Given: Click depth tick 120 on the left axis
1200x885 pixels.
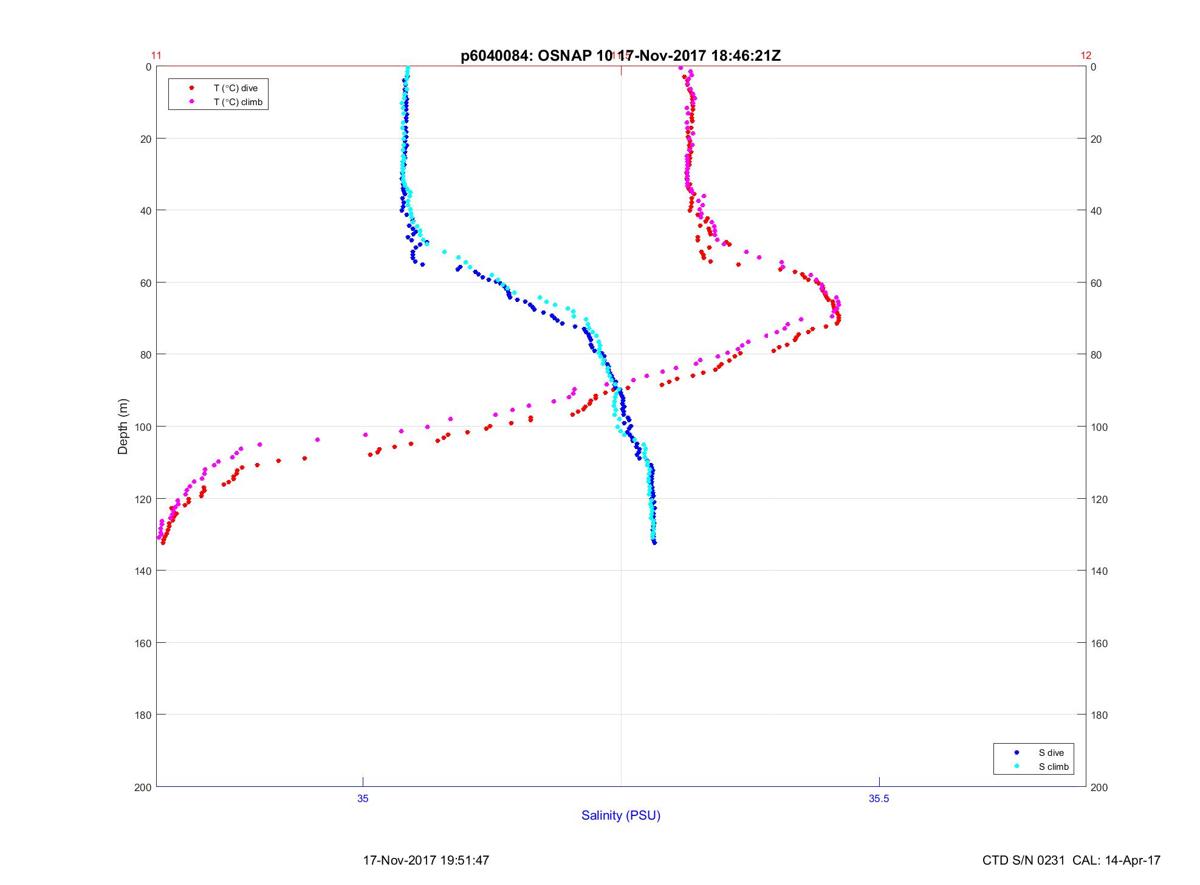Looking at the screenshot, I should [142, 499].
